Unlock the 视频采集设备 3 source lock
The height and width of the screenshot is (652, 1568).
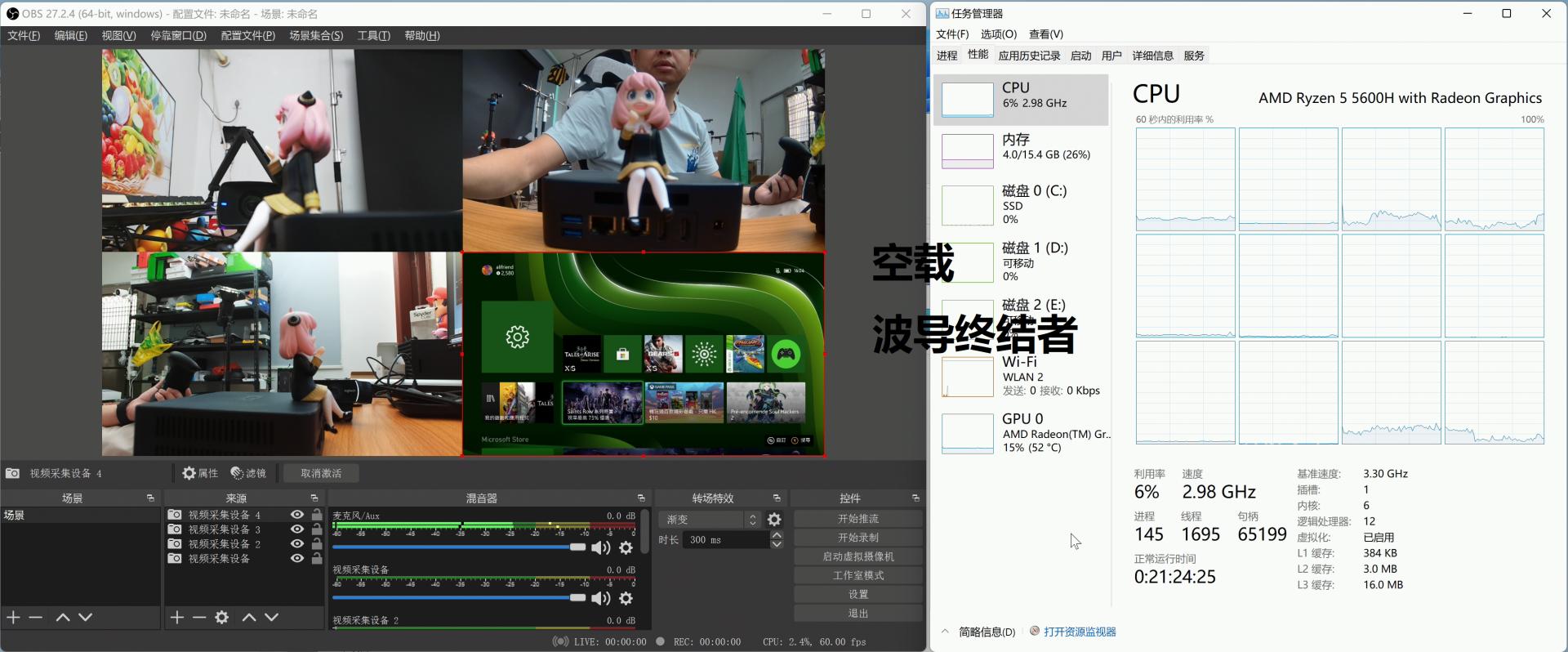317,529
